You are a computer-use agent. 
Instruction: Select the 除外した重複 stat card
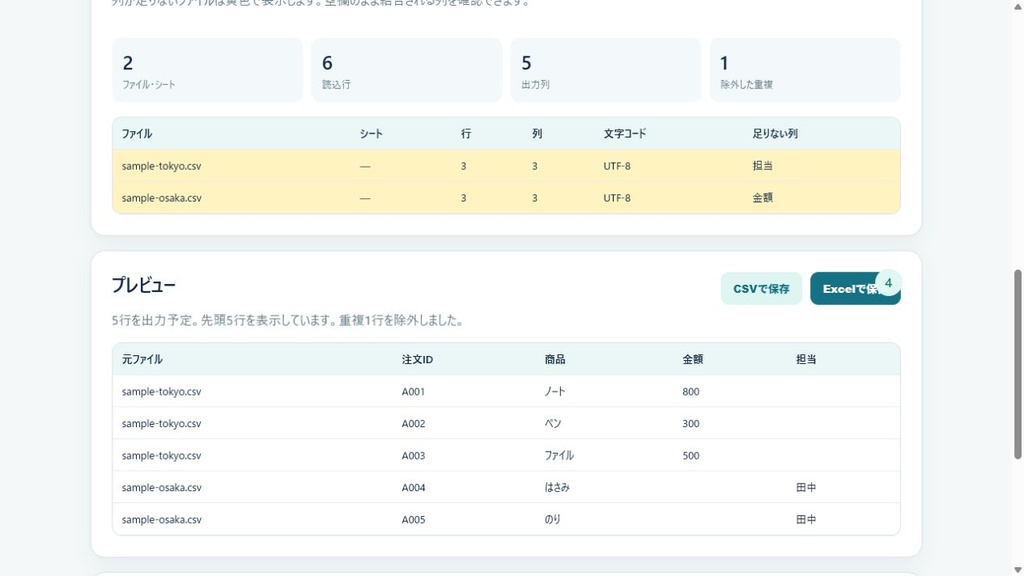coord(805,70)
